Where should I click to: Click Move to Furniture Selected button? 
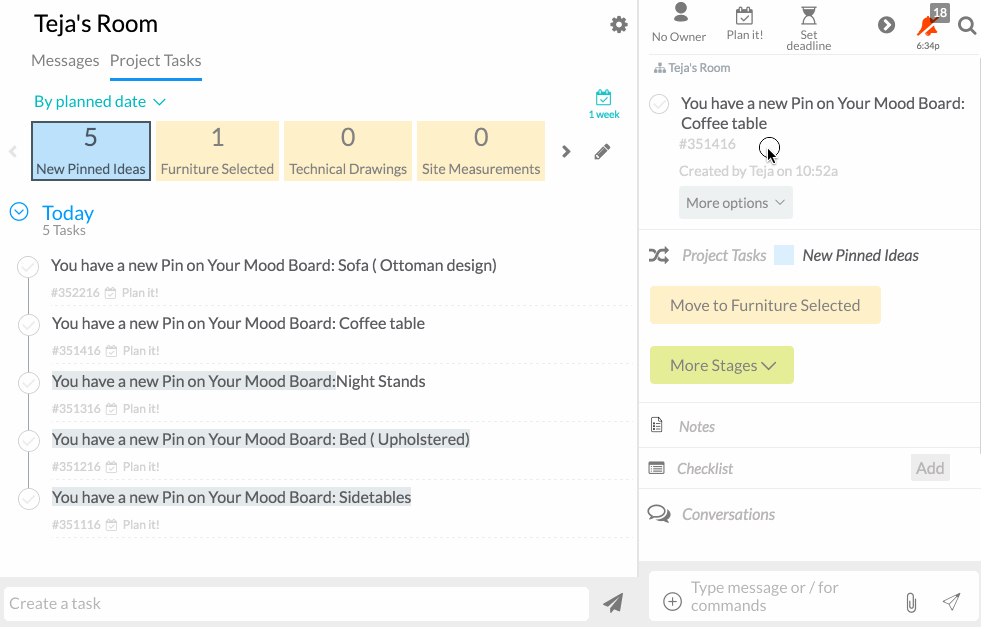click(x=765, y=305)
